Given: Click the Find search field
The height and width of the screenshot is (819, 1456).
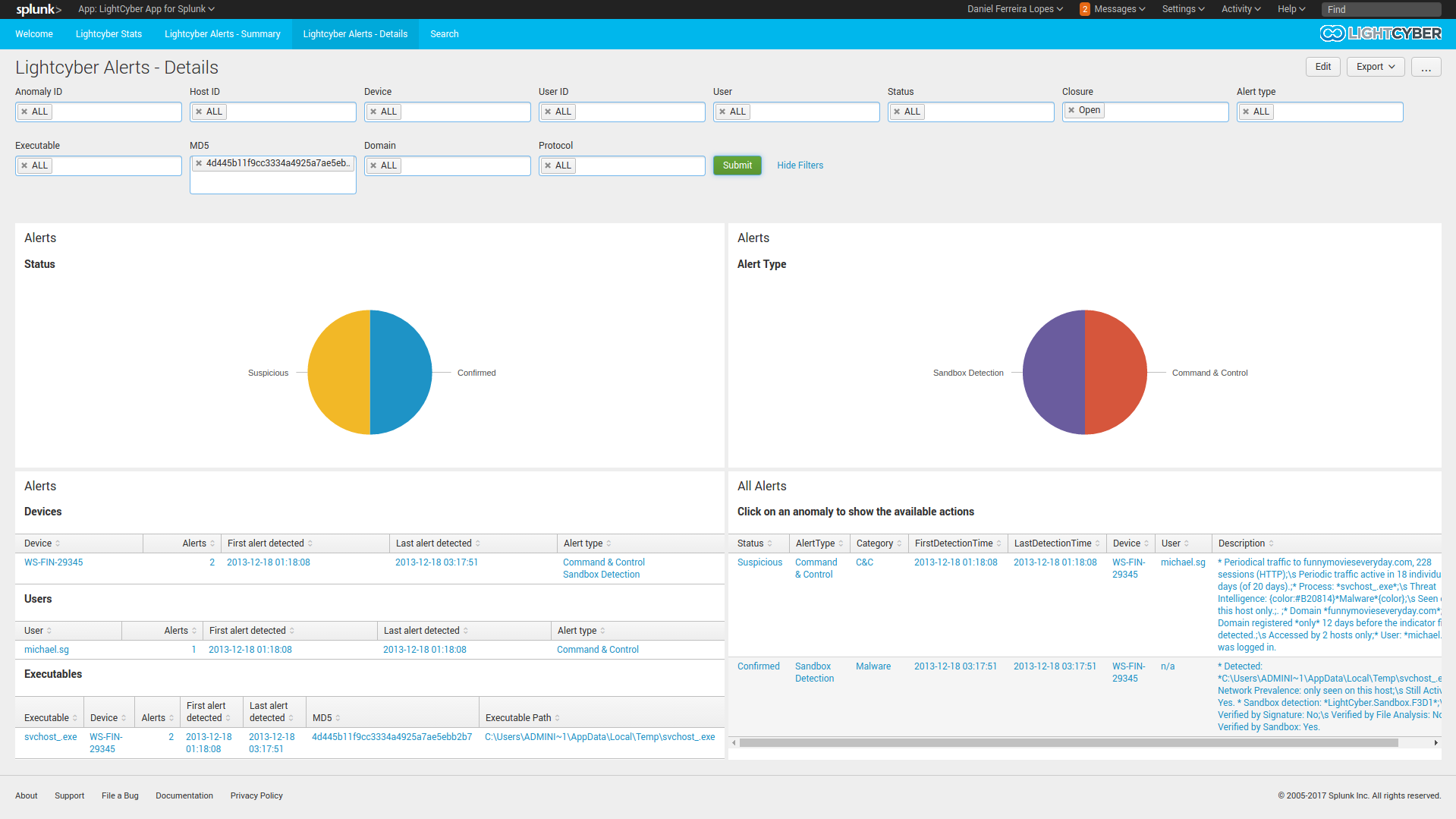Looking at the screenshot, I should tap(1381, 9).
